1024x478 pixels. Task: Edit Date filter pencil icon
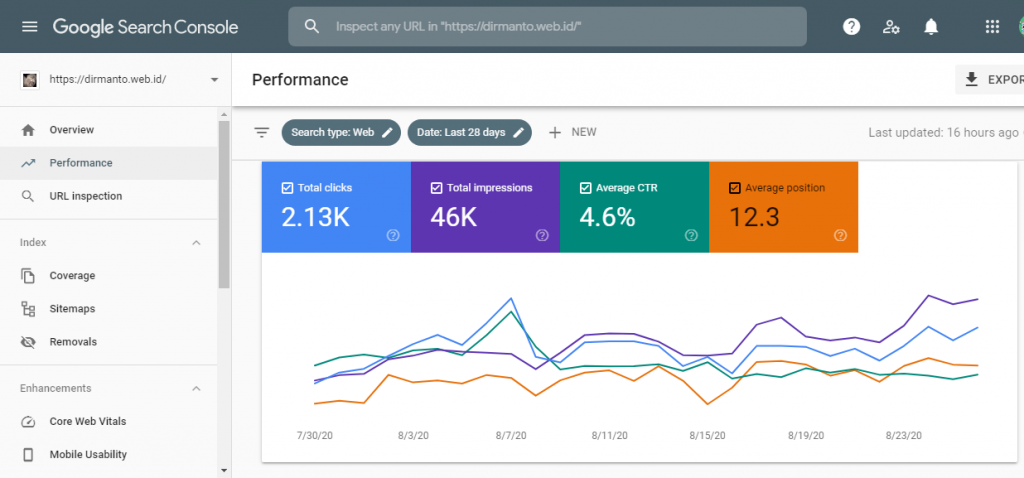click(x=519, y=133)
